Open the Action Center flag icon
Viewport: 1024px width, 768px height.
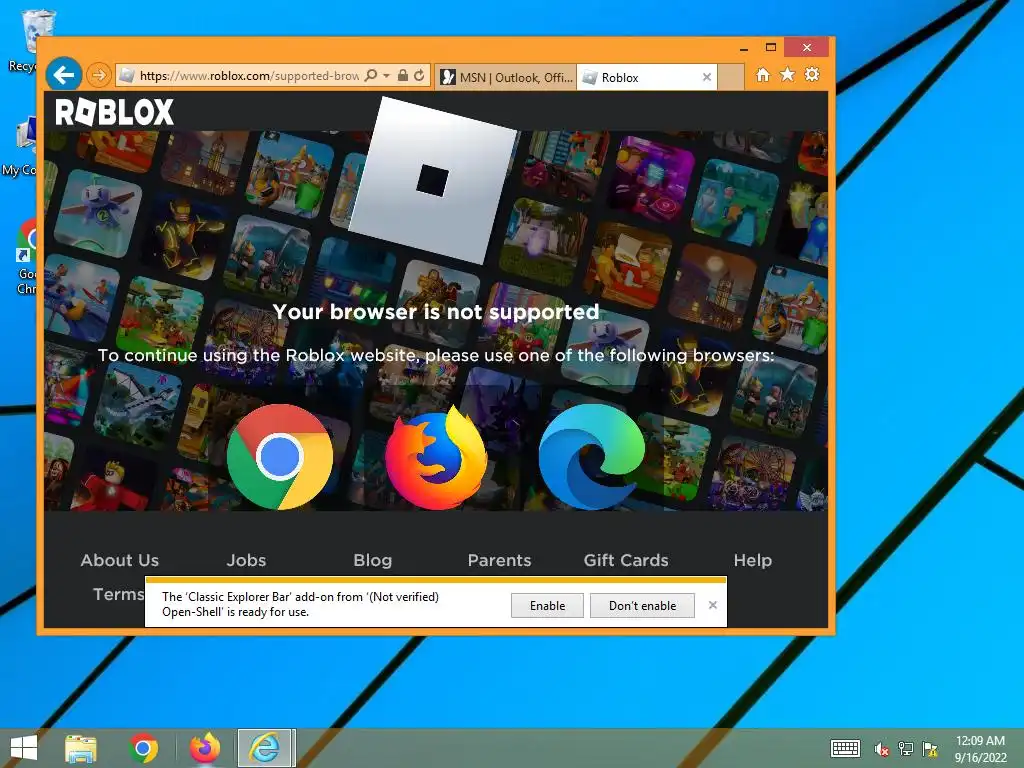coord(930,749)
